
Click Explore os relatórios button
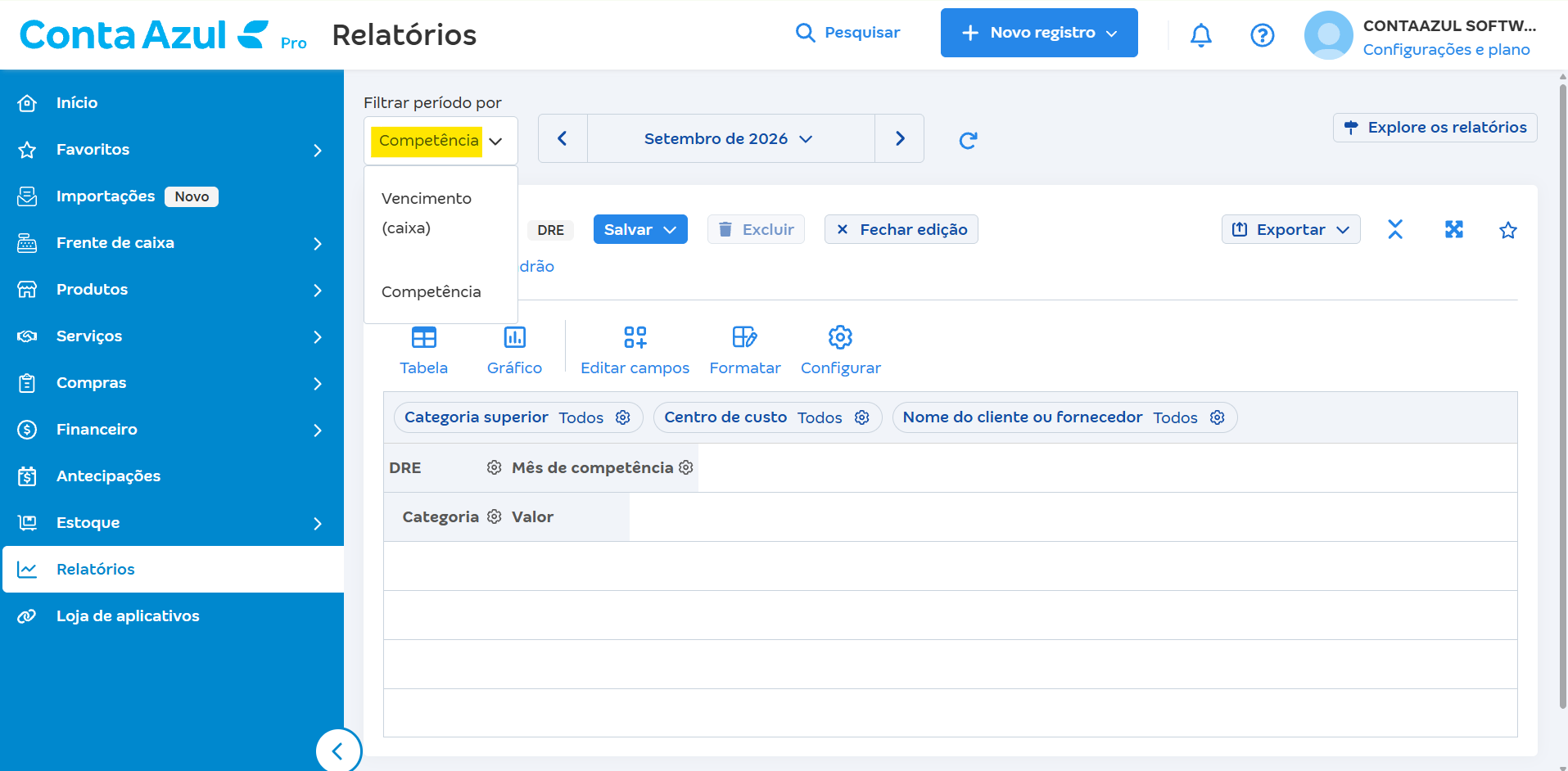(1435, 128)
